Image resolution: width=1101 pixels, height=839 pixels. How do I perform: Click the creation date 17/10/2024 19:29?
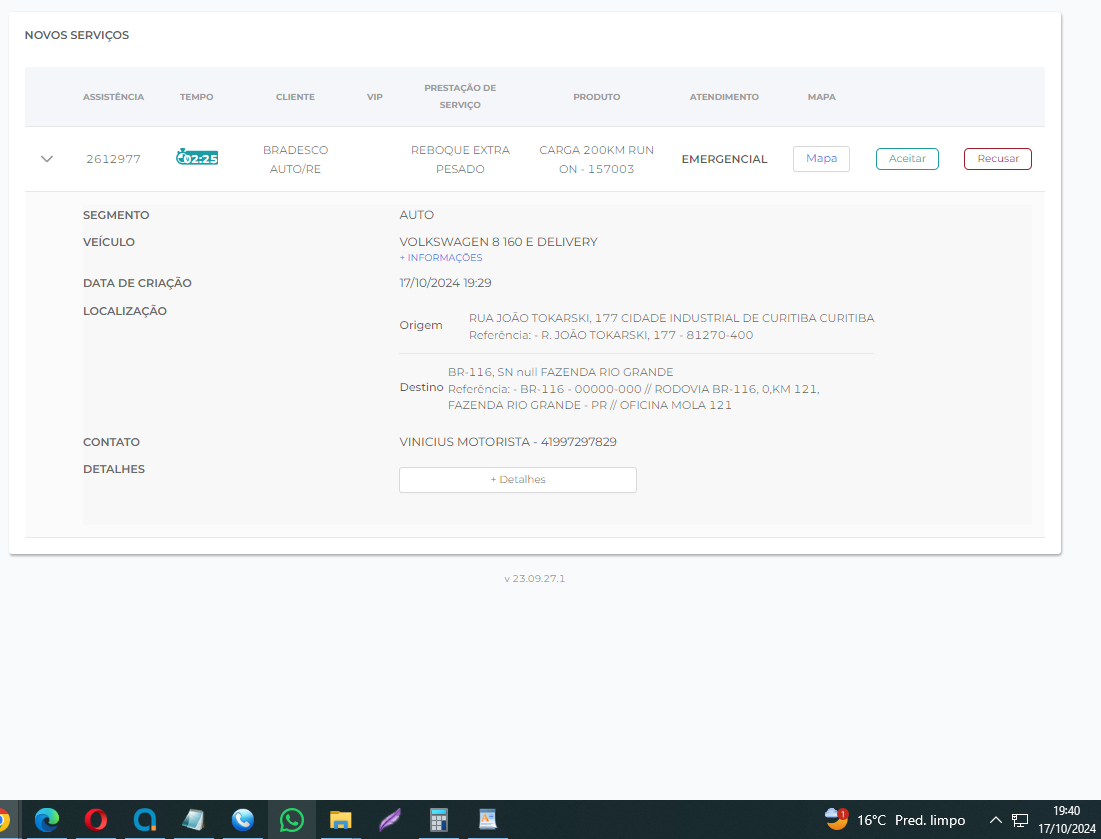(446, 283)
